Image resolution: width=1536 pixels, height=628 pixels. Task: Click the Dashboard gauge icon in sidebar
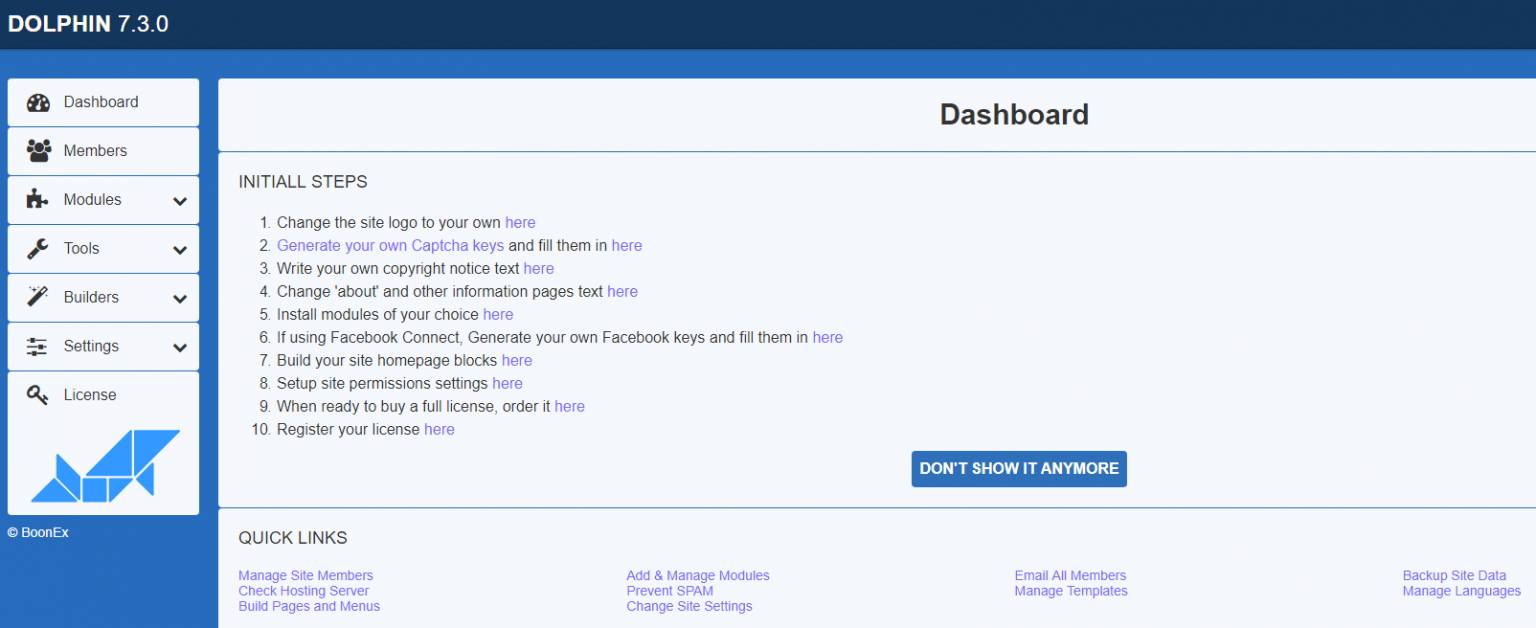point(38,103)
